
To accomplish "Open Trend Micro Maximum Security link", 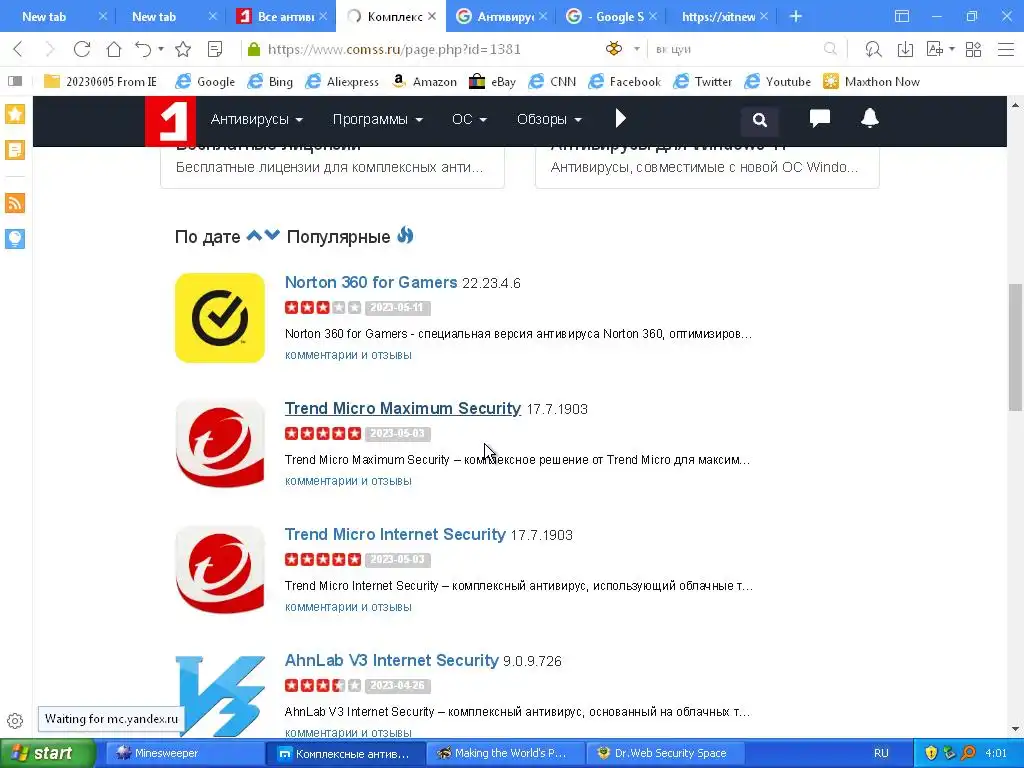I will [403, 408].
